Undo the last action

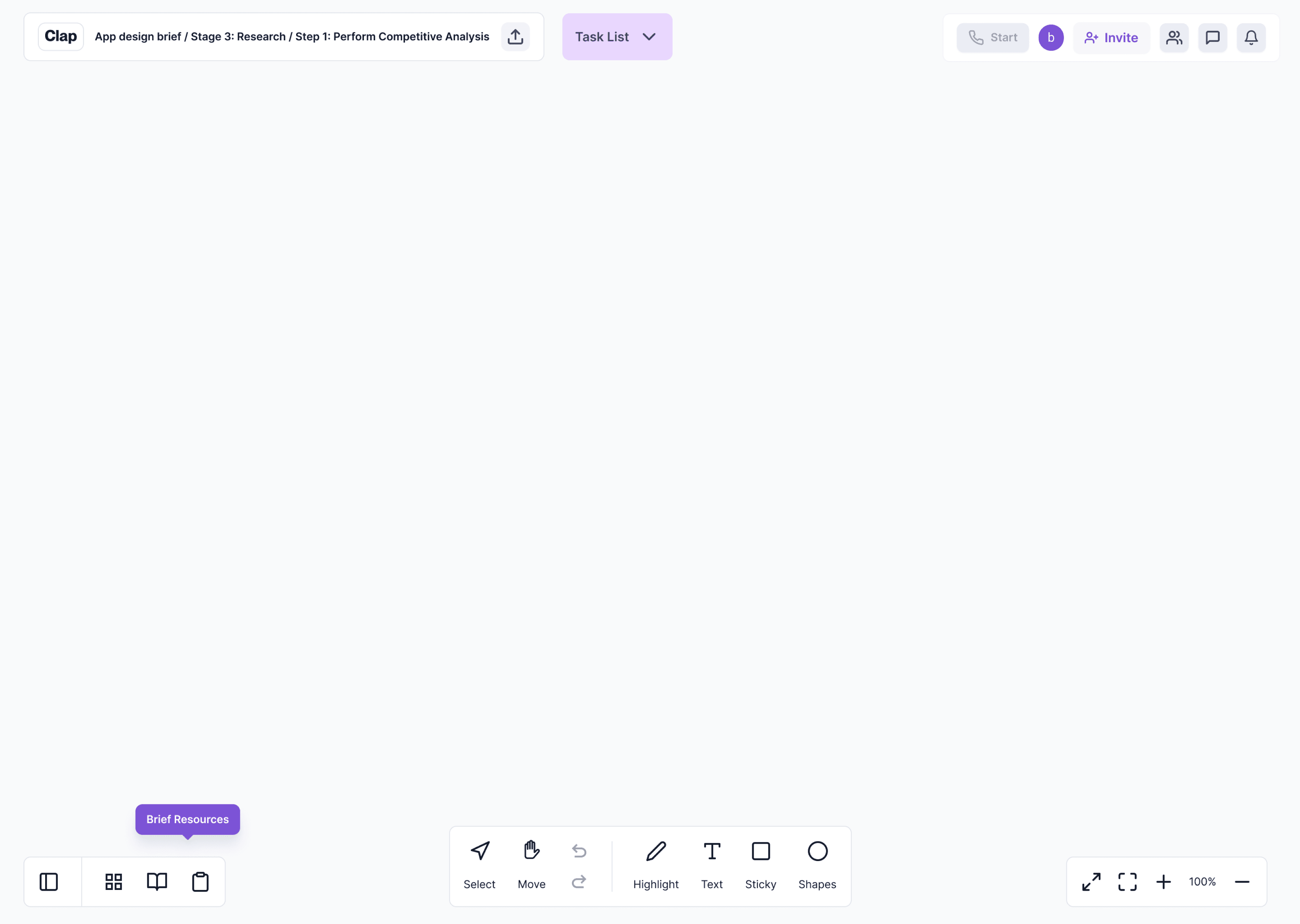tap(579, 851)
